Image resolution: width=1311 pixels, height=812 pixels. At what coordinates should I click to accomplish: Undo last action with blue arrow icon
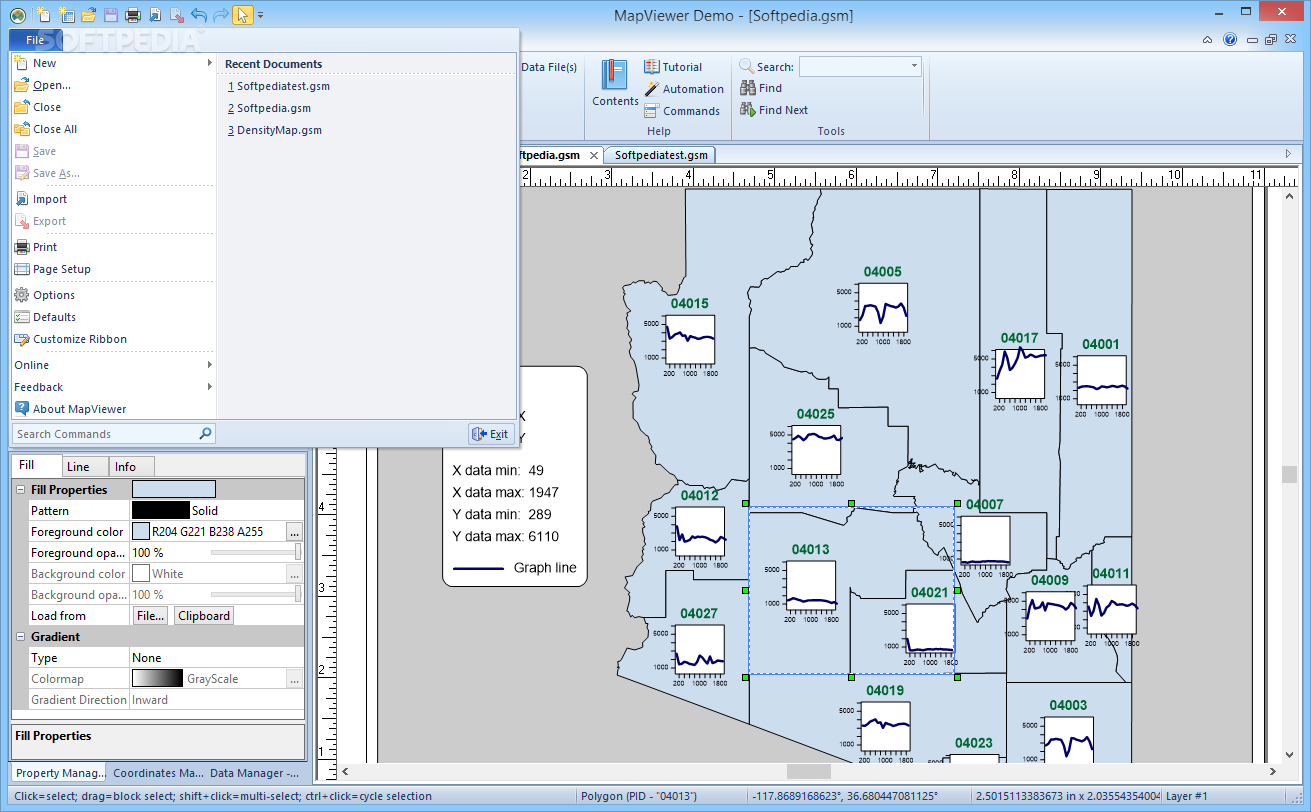pyautogui.click(x=198, y=14)
